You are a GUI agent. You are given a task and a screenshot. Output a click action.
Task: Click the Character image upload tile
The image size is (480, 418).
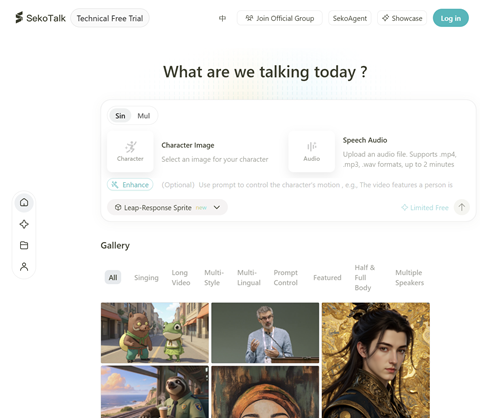click(130, 152)
